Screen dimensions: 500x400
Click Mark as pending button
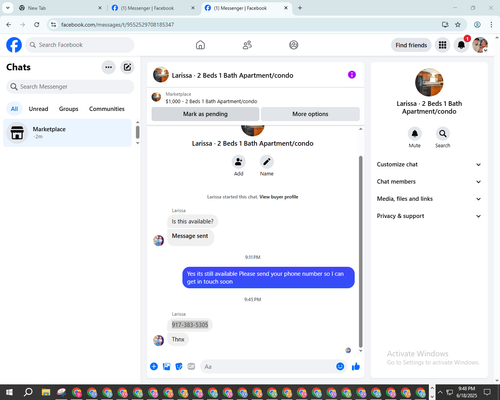(x=205, y=114)
